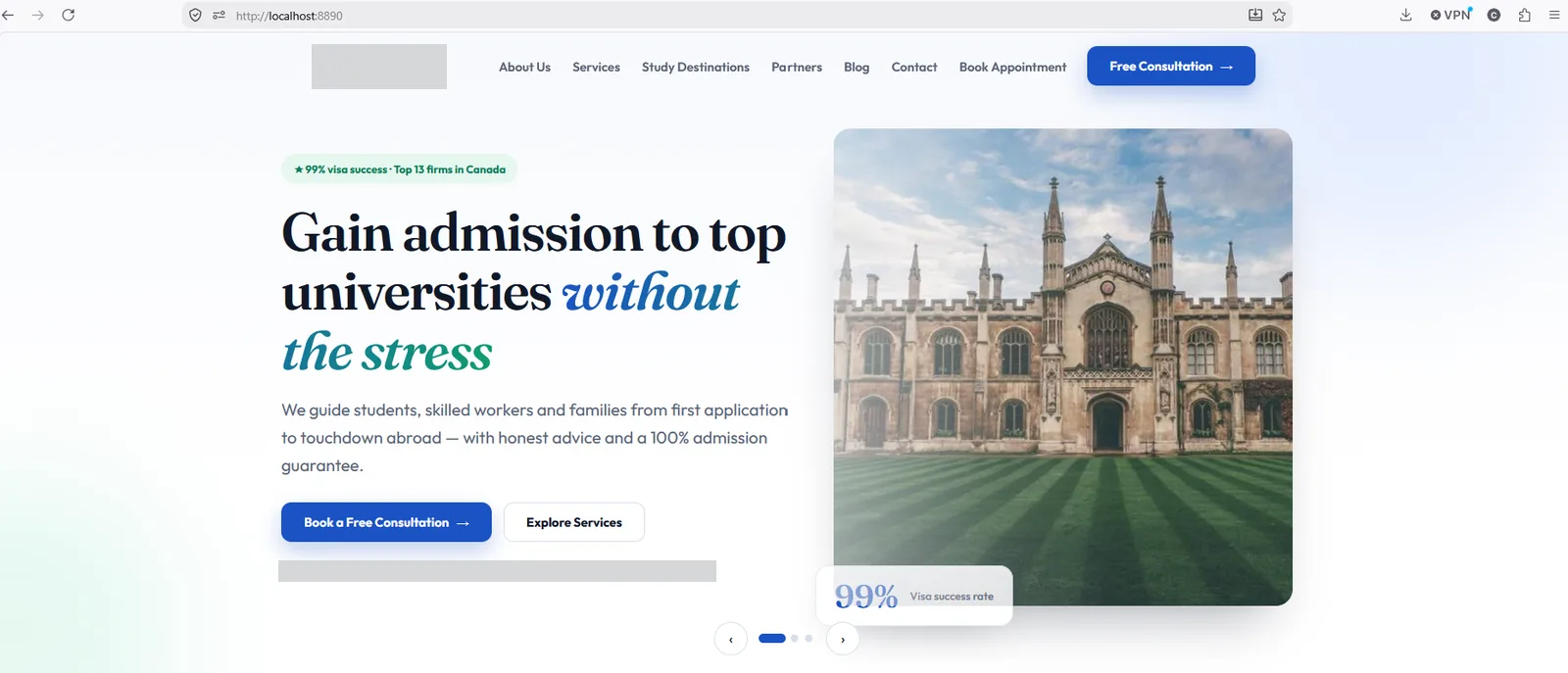Click the Explore Services button
1568x673 pixels.
tap(574, 522)
